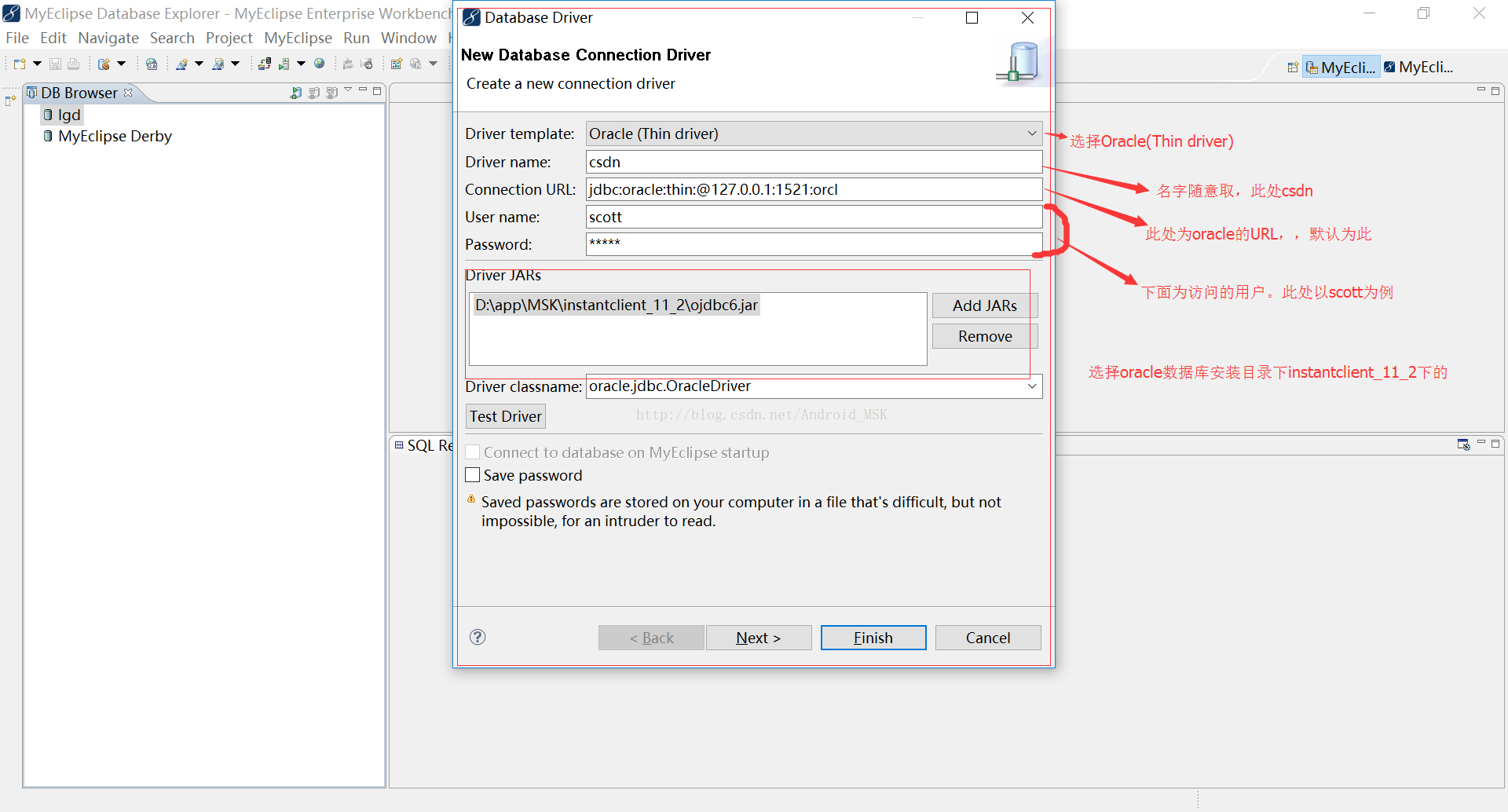Switch to the second MyEclipse perspective
Screen dimensions: 1508x812
point(1418,68)
